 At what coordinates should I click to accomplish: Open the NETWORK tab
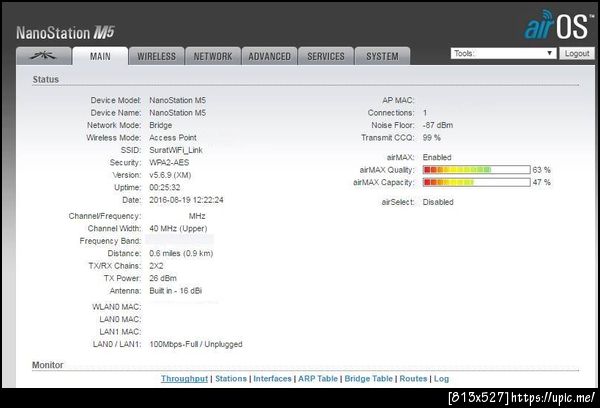click(213, 56)
